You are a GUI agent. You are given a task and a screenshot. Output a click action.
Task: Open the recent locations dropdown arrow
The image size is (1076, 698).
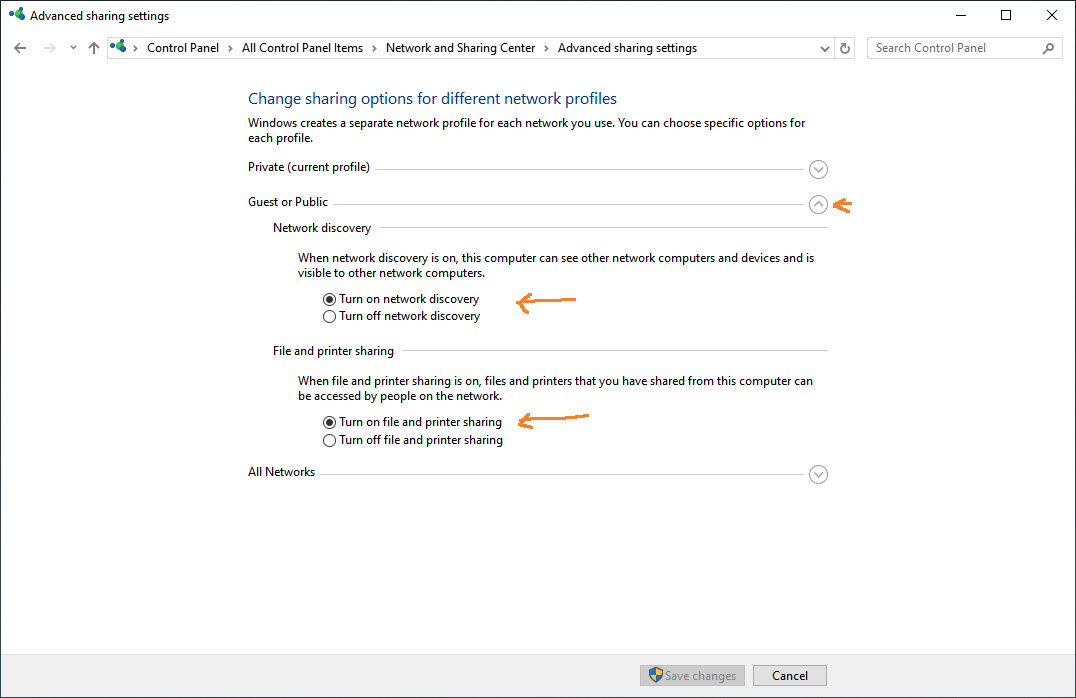tap(73, 48)
